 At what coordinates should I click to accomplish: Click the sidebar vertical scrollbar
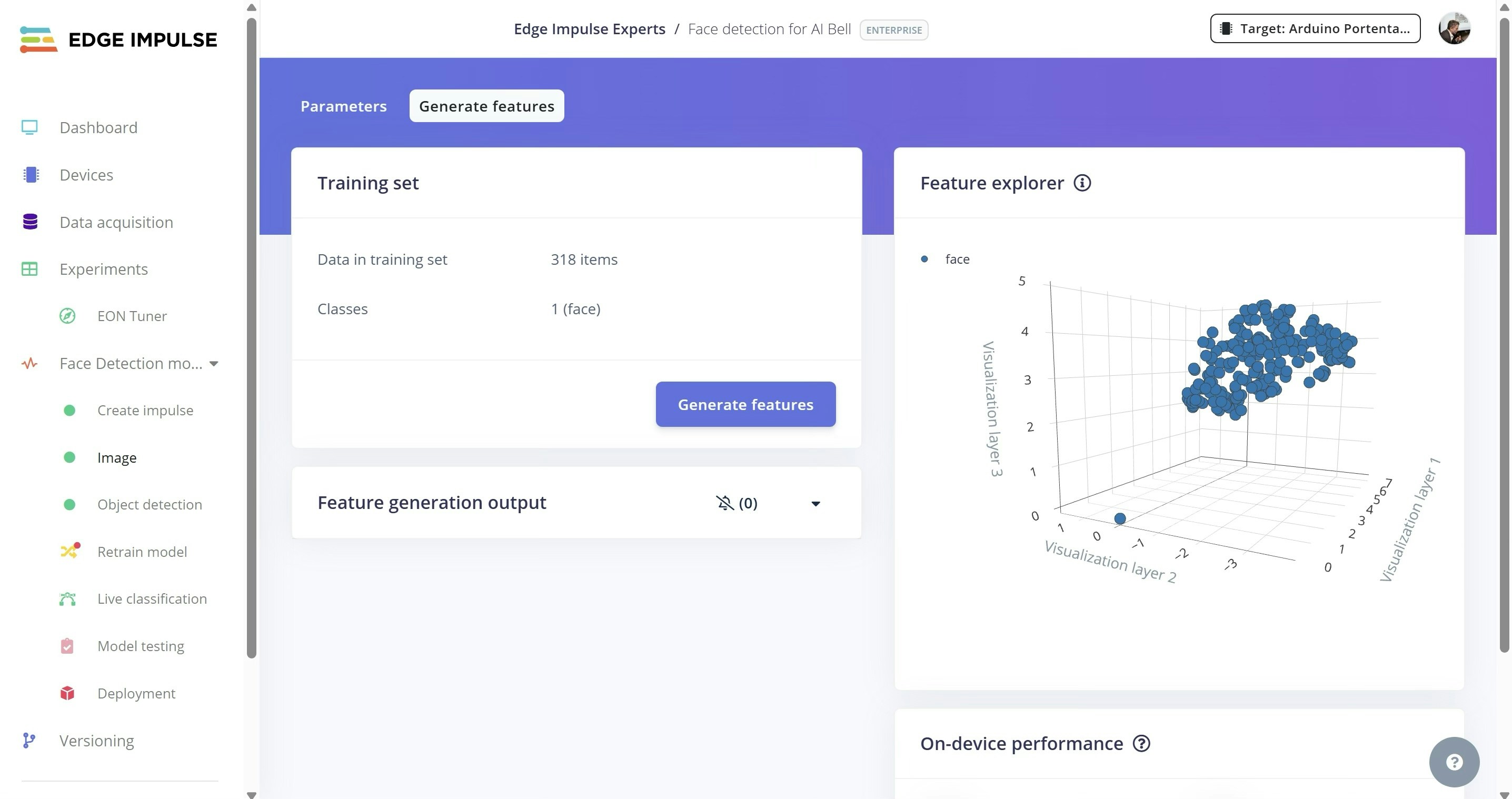(251, 337)
